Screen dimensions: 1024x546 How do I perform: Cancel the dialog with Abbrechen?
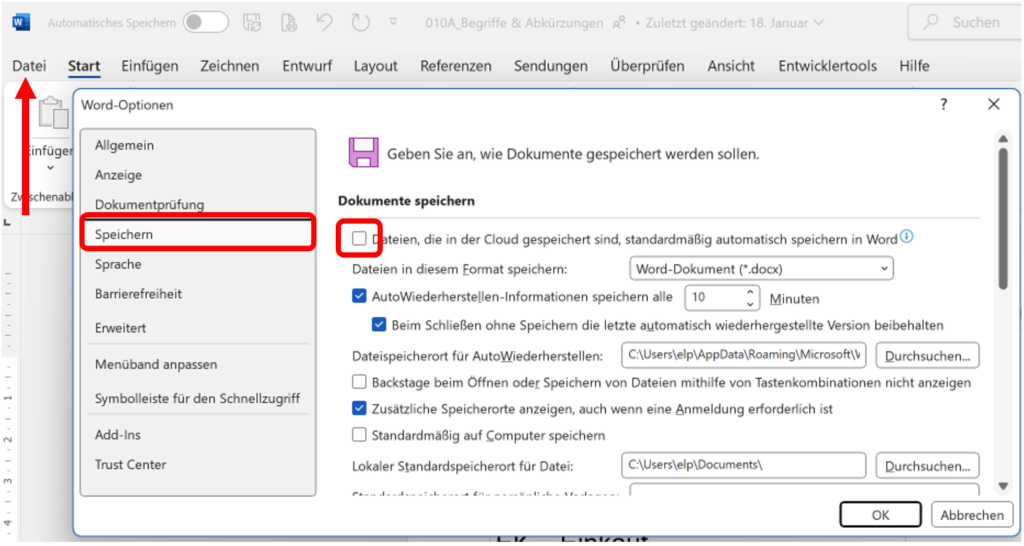tap(972, 515)
